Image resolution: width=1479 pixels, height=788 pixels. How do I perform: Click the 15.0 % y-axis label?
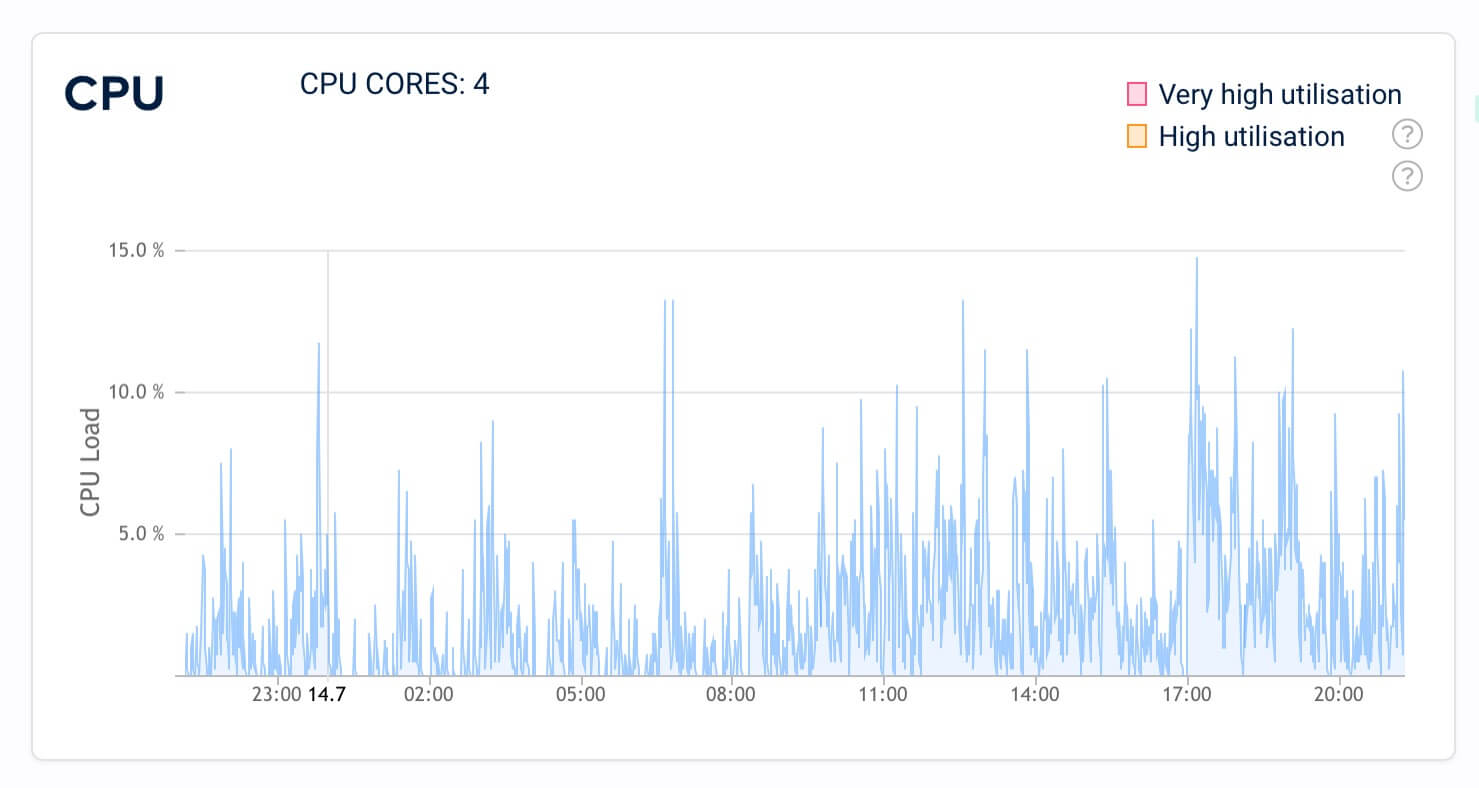pyautogui.click(x=137, y=250)
